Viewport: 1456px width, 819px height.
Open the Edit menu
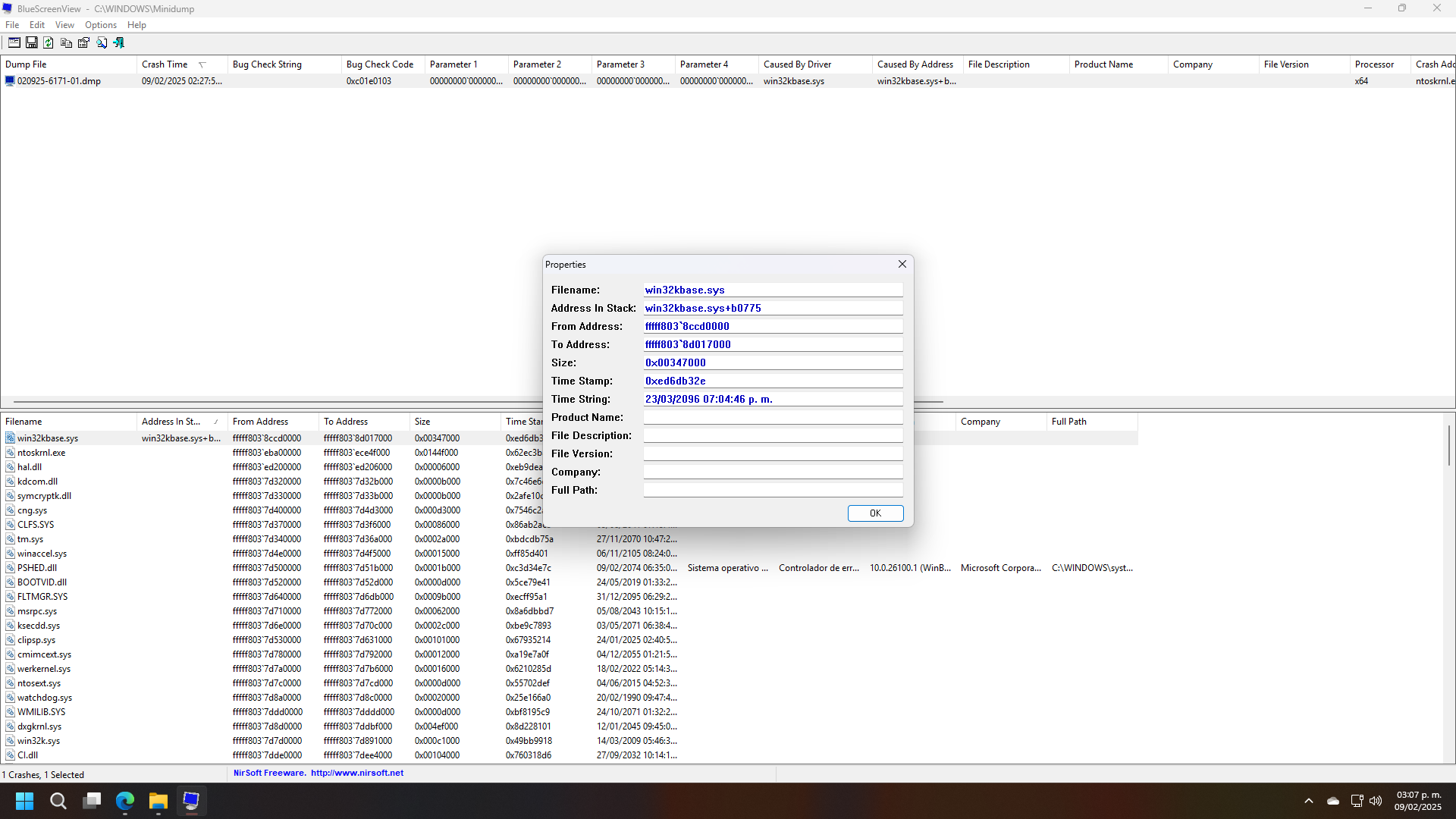tap(37, 25)
